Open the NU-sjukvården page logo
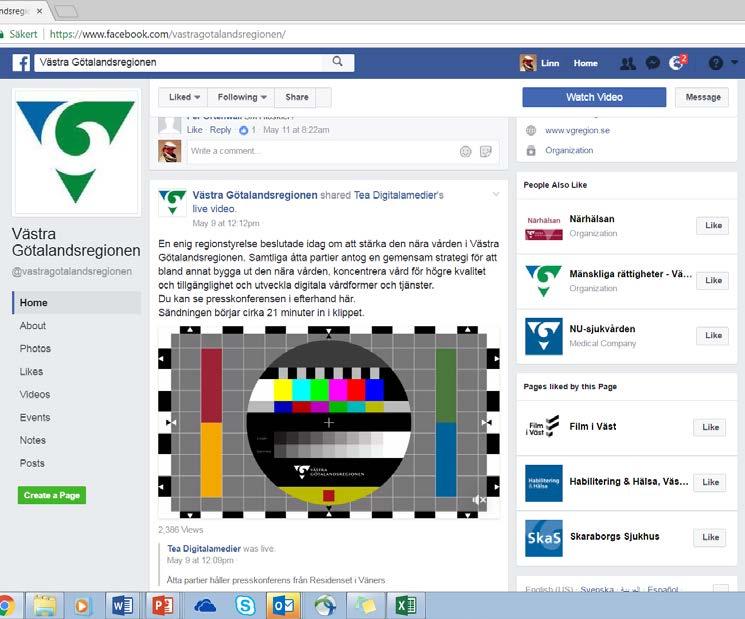The width and height of the screenshot is (745, 619). coord(544,336)
